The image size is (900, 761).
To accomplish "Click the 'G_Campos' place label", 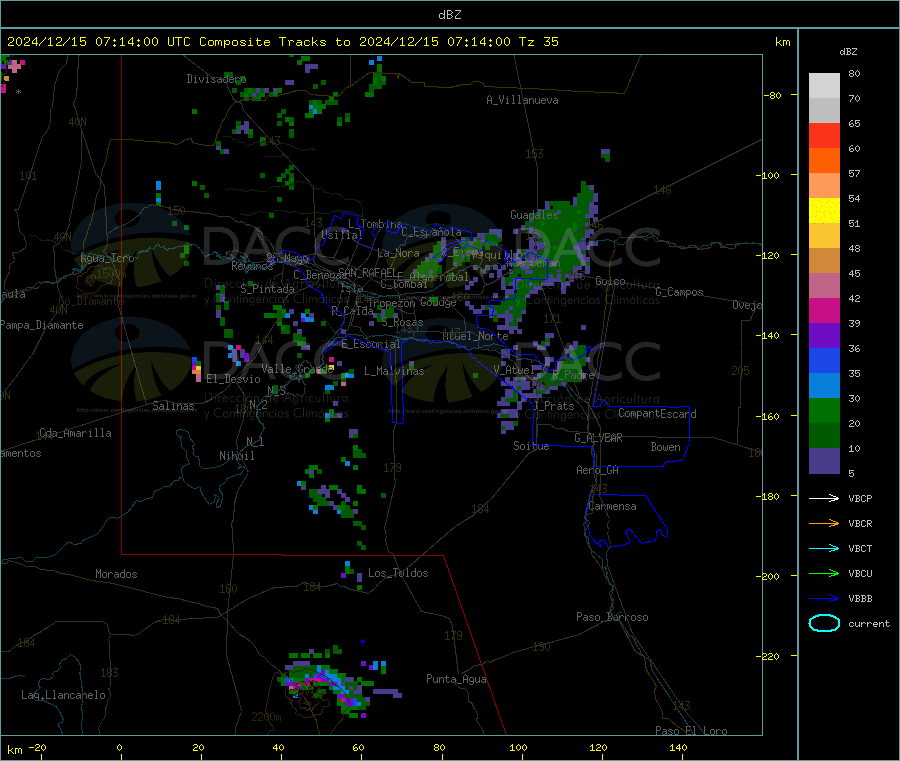I will [679, 292].
